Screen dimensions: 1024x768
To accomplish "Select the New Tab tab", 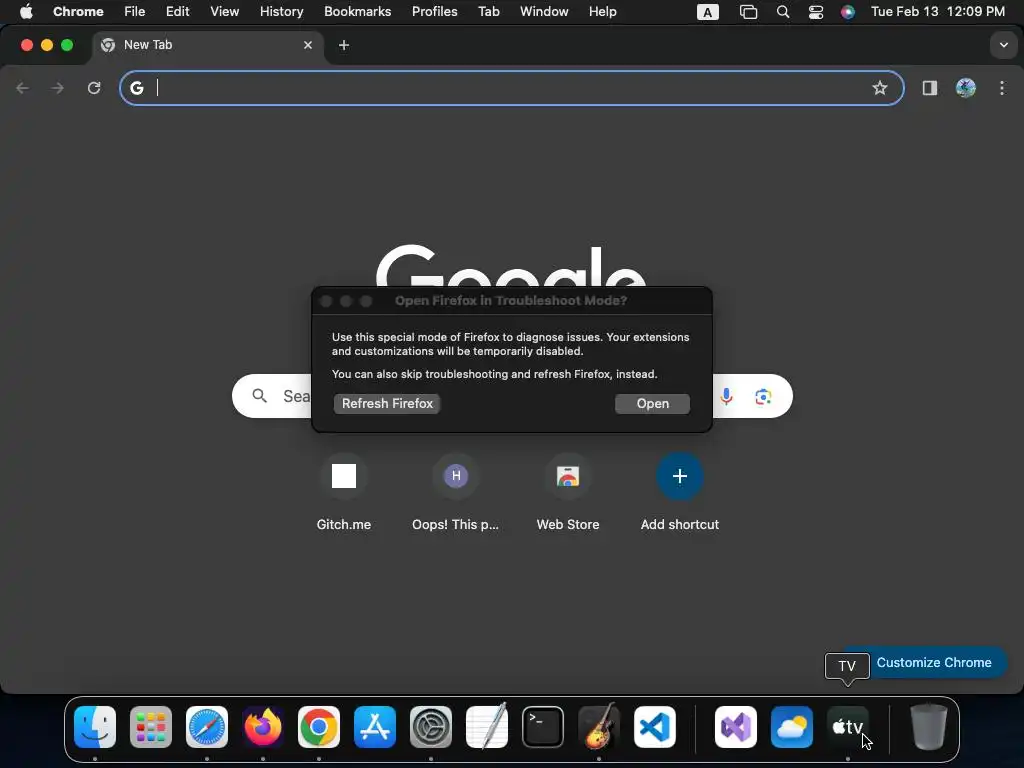I will point(206,45).
